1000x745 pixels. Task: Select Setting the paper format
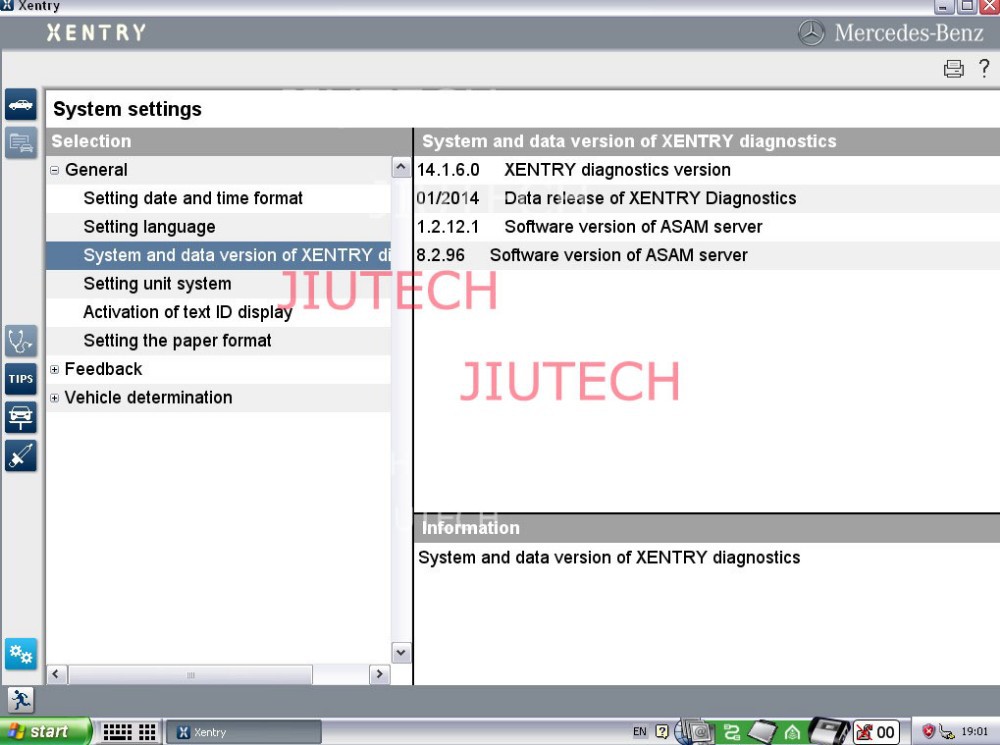tap(177, 341)
